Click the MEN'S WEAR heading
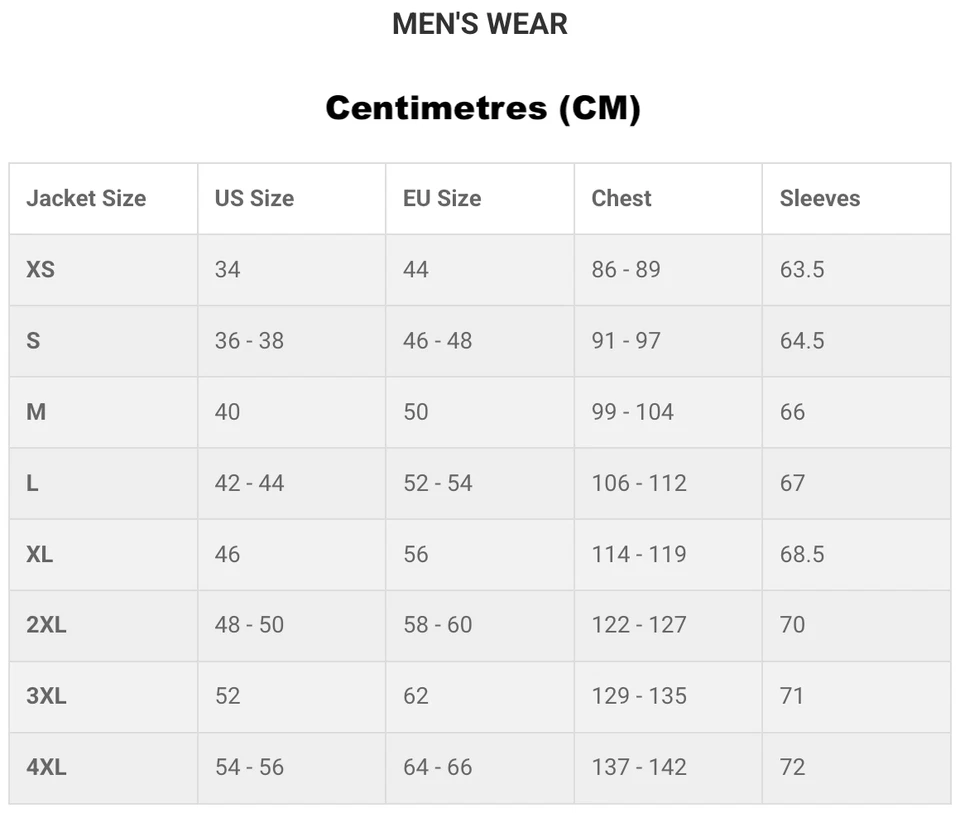Image resolution: width=960 pixels, height=813 pixels. click(480, 24)
